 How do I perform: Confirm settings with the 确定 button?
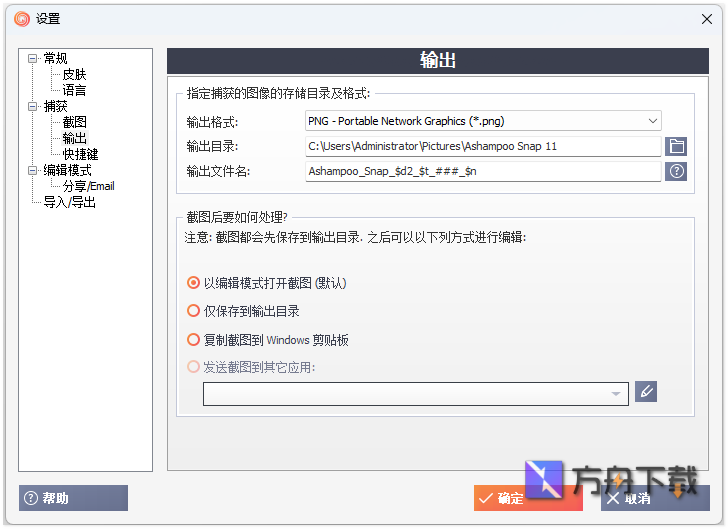click(528, 498)
